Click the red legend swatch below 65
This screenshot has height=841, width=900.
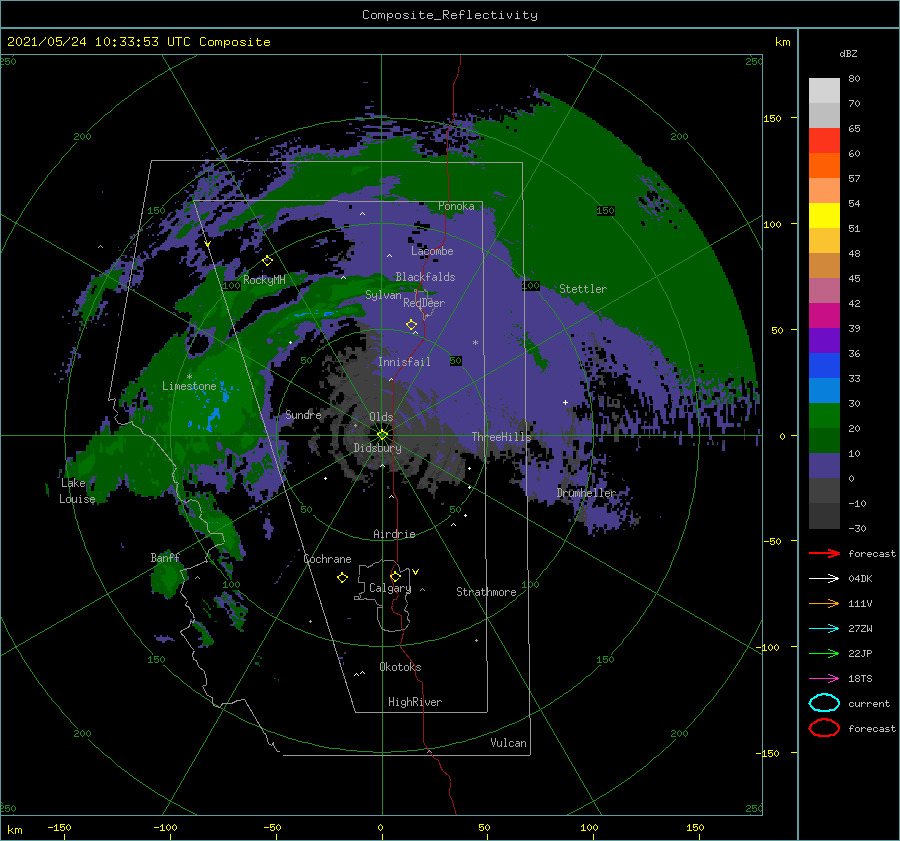click(x=824, y=140)
